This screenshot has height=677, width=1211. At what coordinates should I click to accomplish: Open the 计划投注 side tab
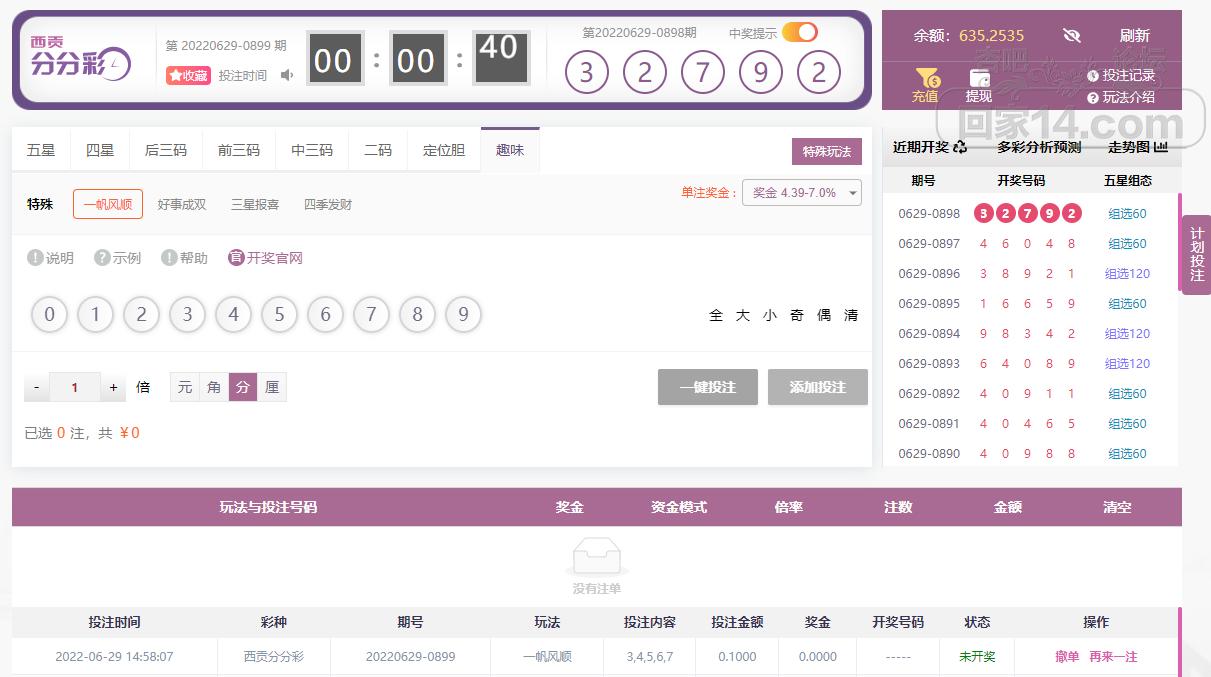[1197, 255]
